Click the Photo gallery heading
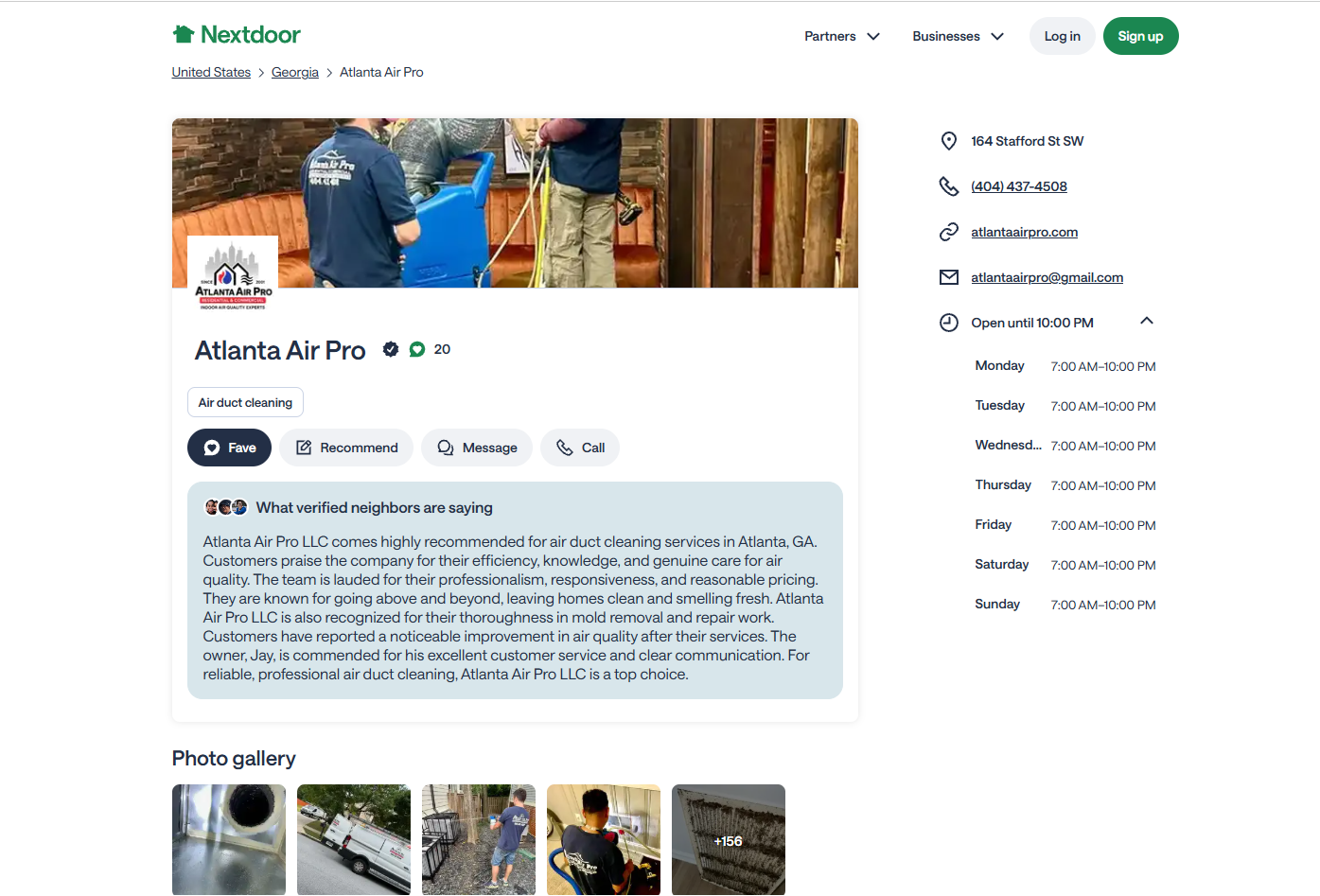The height and width of the screenshot is (896, 1320). pyautogui.click(x=234, y=759)
